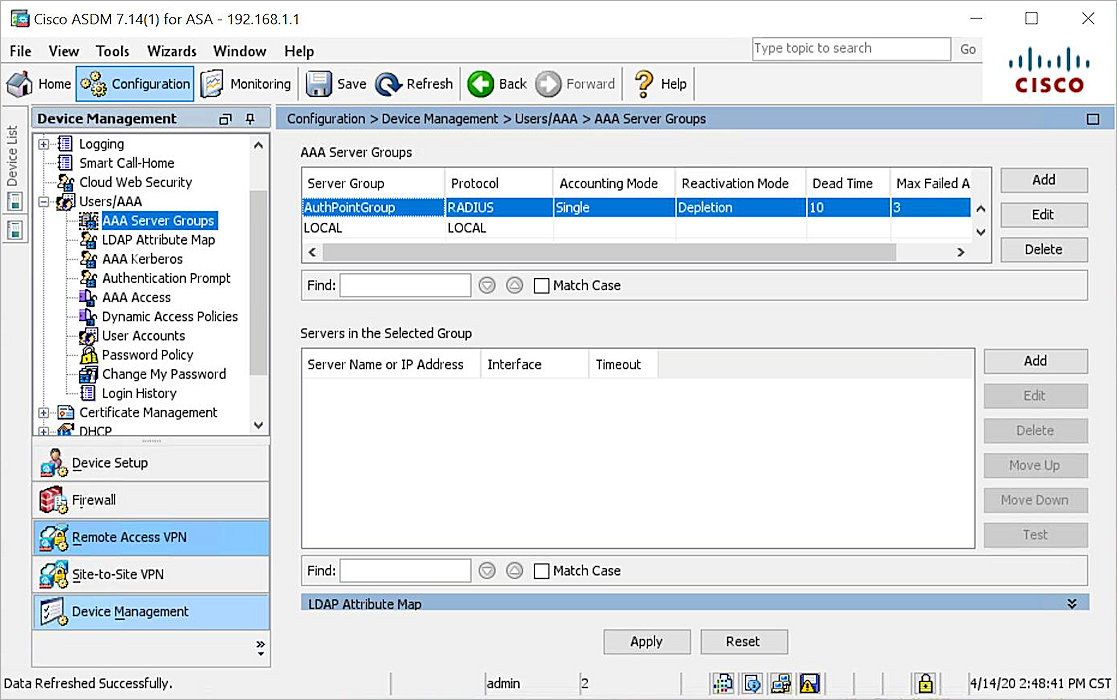The height and width of the screenshot is (700, 1117).
Task: Open ASDM Help with the question mark icon
Action: 658,84
